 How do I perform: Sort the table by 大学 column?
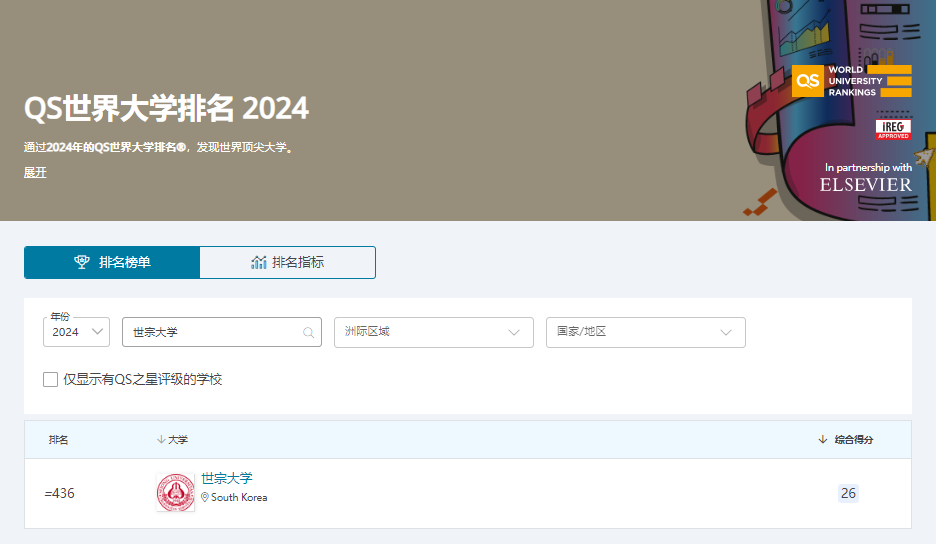[172, 439]
